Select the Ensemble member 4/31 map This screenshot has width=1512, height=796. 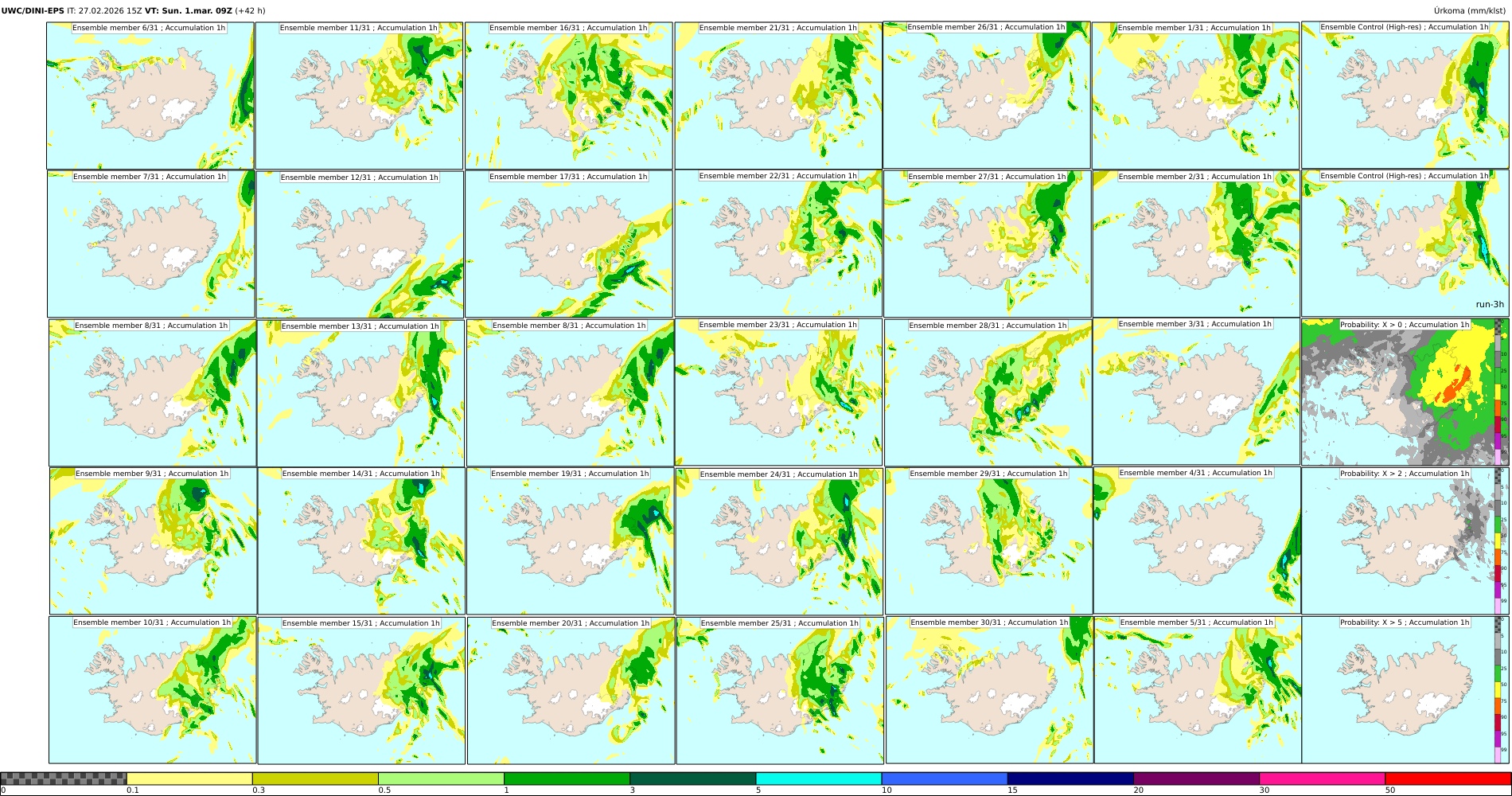(x=1198, y=540)
